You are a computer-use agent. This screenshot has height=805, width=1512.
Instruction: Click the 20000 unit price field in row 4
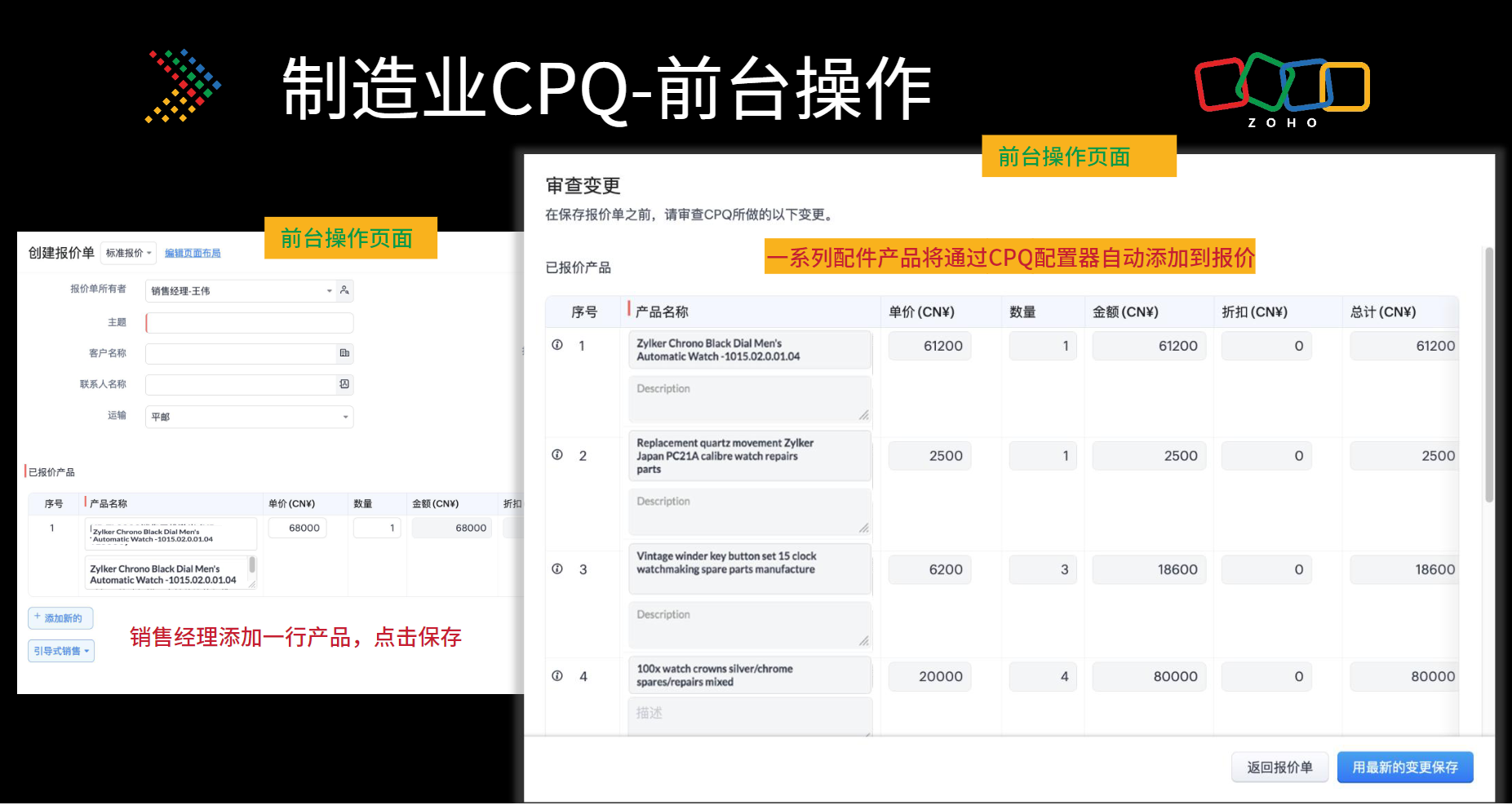pos(929,676)
